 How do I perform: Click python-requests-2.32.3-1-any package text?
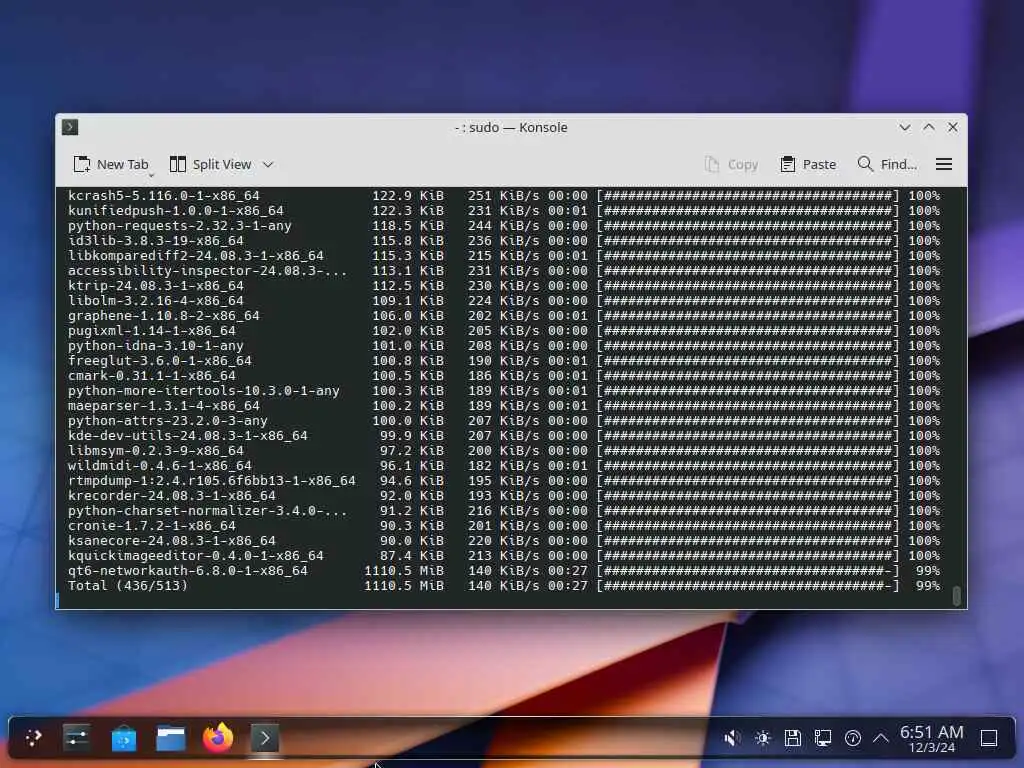tap(180, 225)
